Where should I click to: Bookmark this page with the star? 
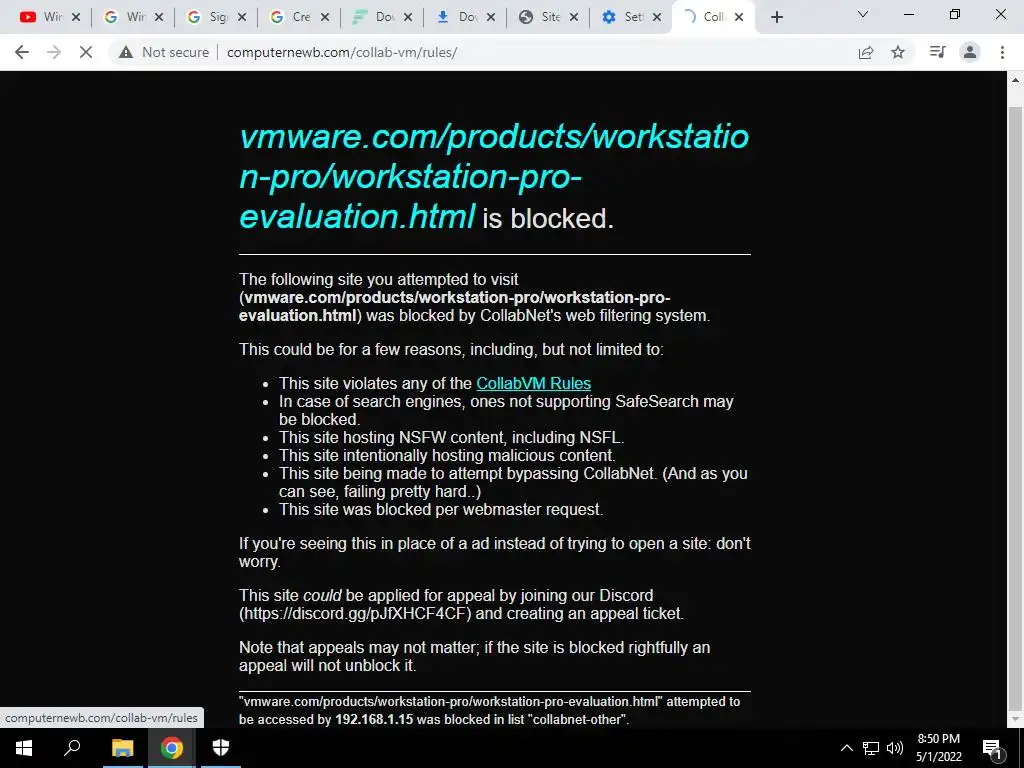click(x=898, y=52)
